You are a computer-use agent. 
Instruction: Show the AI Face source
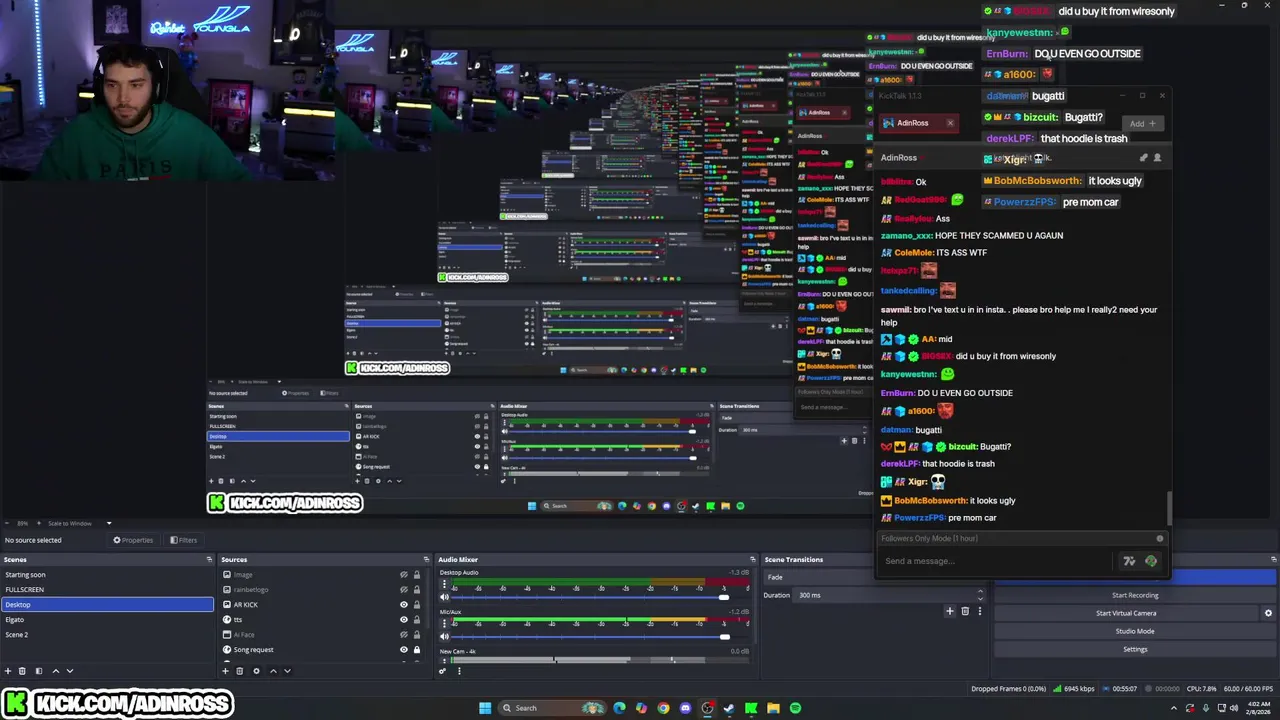coord(404,635)
